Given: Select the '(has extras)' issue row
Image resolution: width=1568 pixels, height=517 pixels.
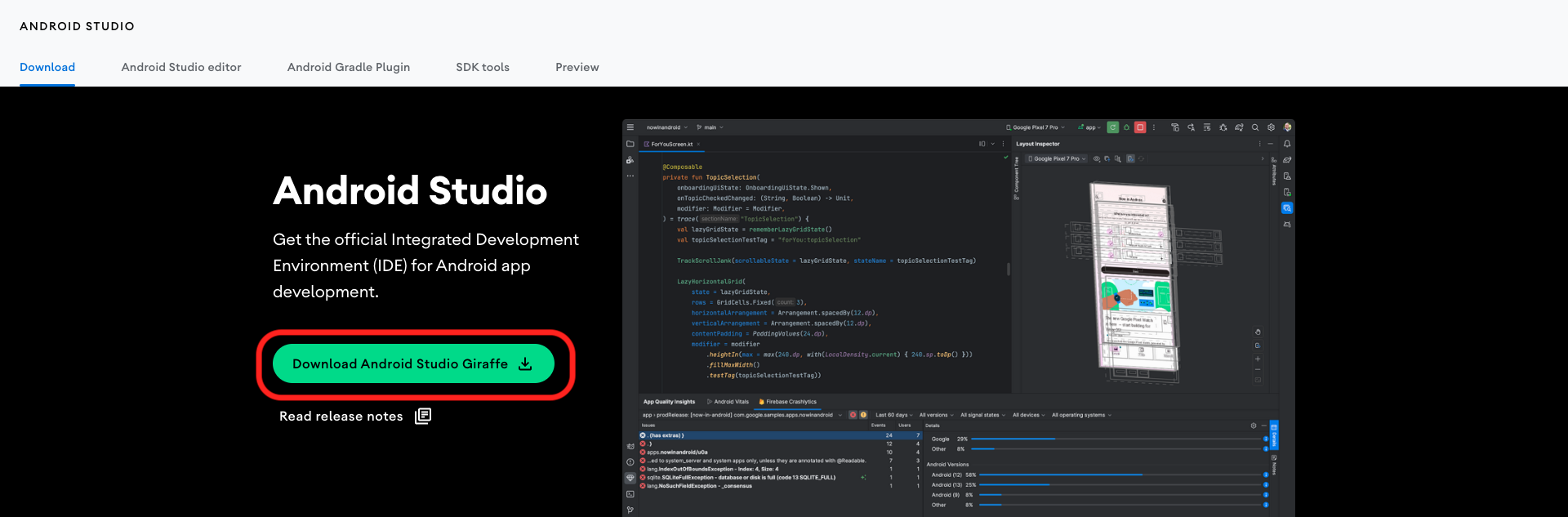Looking at the screenshot, I should point(780,435).
